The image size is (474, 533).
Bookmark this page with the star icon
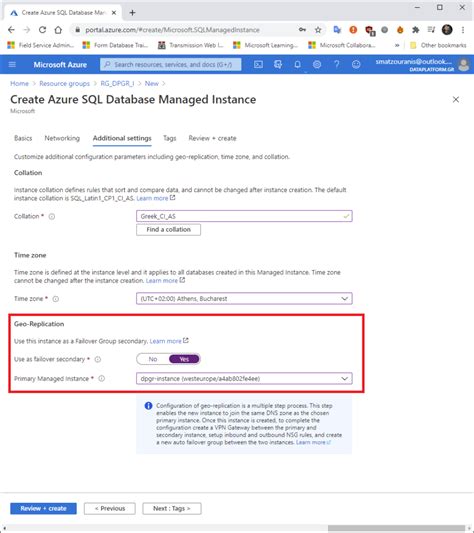click(318, 30)
